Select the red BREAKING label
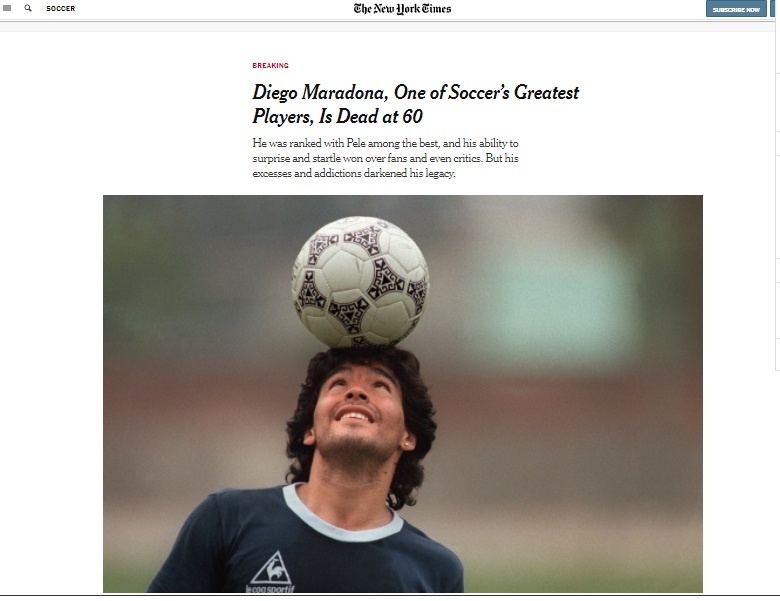780x601 pixels. pyautogui.click(x=270, y=66)
